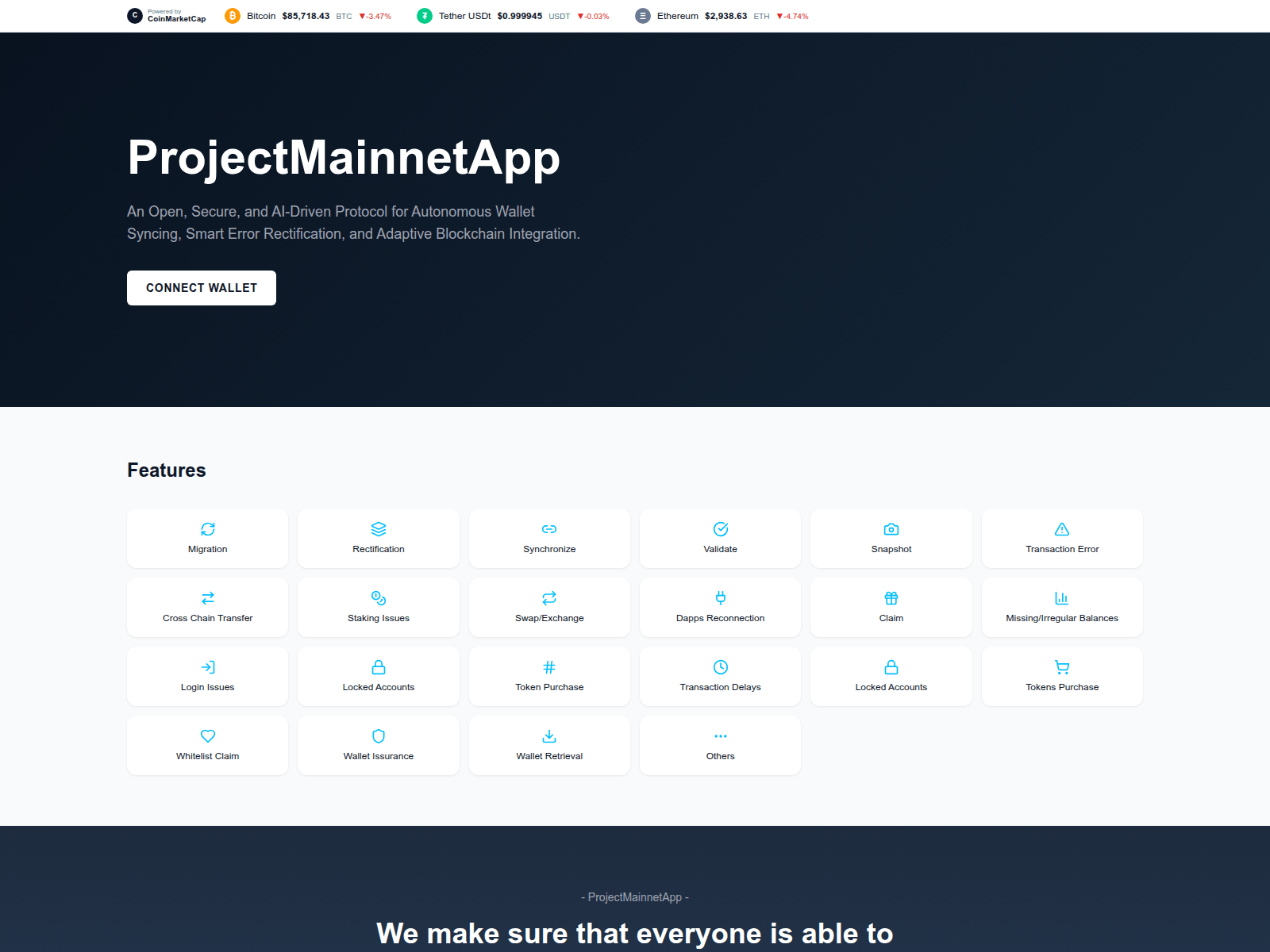Click the Tether price $0.999945
The image size is (1270, 952).
pyautogui.click(x=520, y=16)
